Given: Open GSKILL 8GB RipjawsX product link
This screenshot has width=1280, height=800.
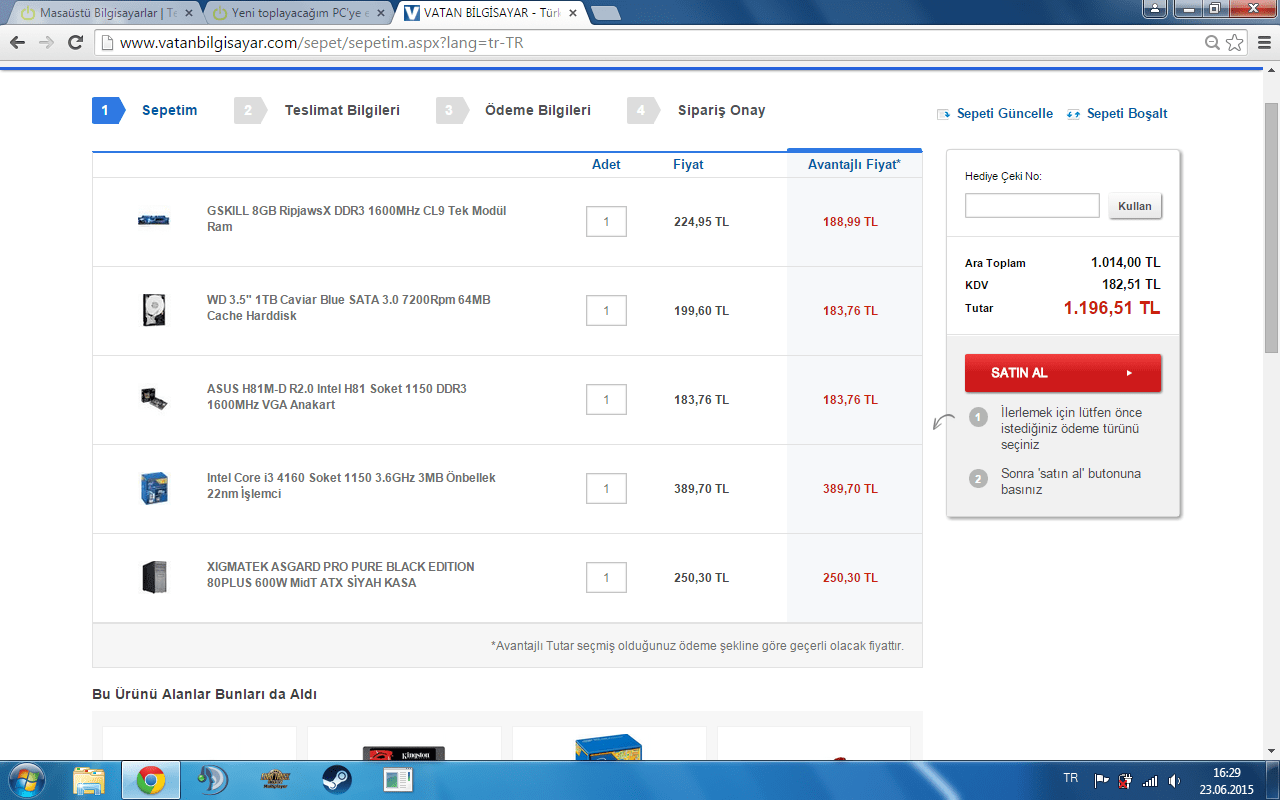Looking at the screenshot, I should [357, 219].
